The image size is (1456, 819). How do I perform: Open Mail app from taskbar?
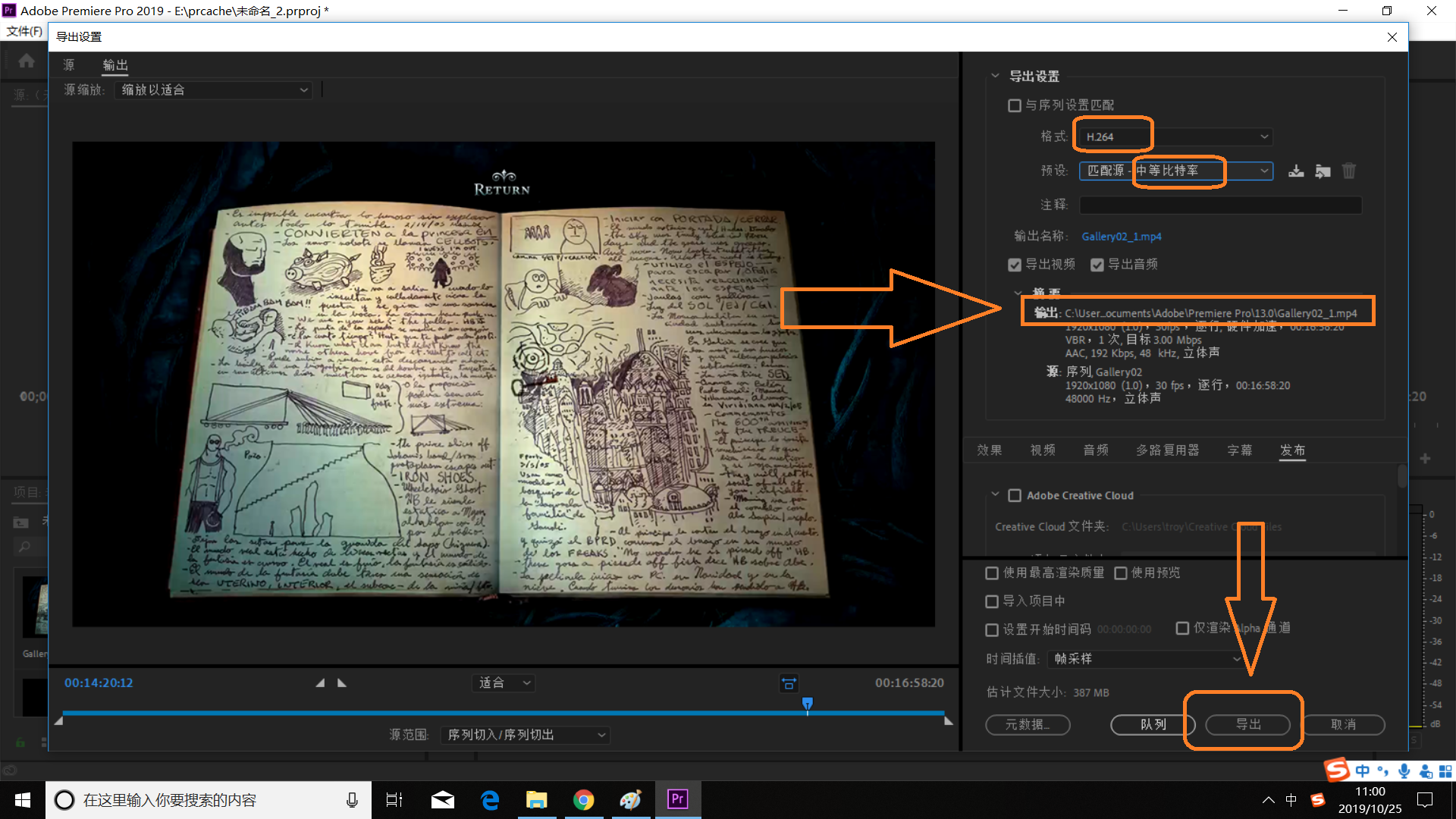click(x=442, y=800)
